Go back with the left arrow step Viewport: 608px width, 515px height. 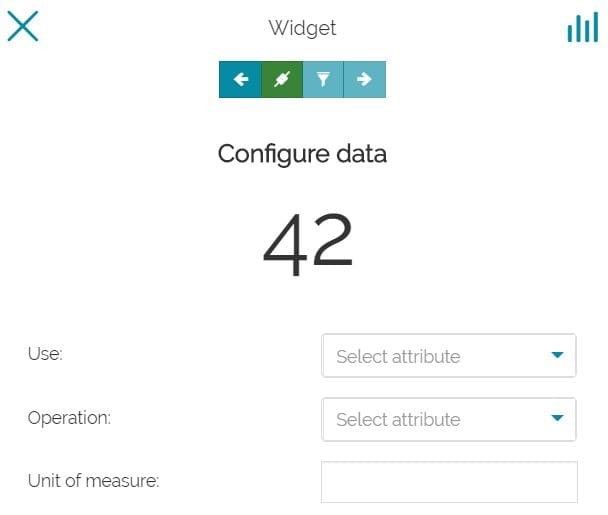(240, 80)
